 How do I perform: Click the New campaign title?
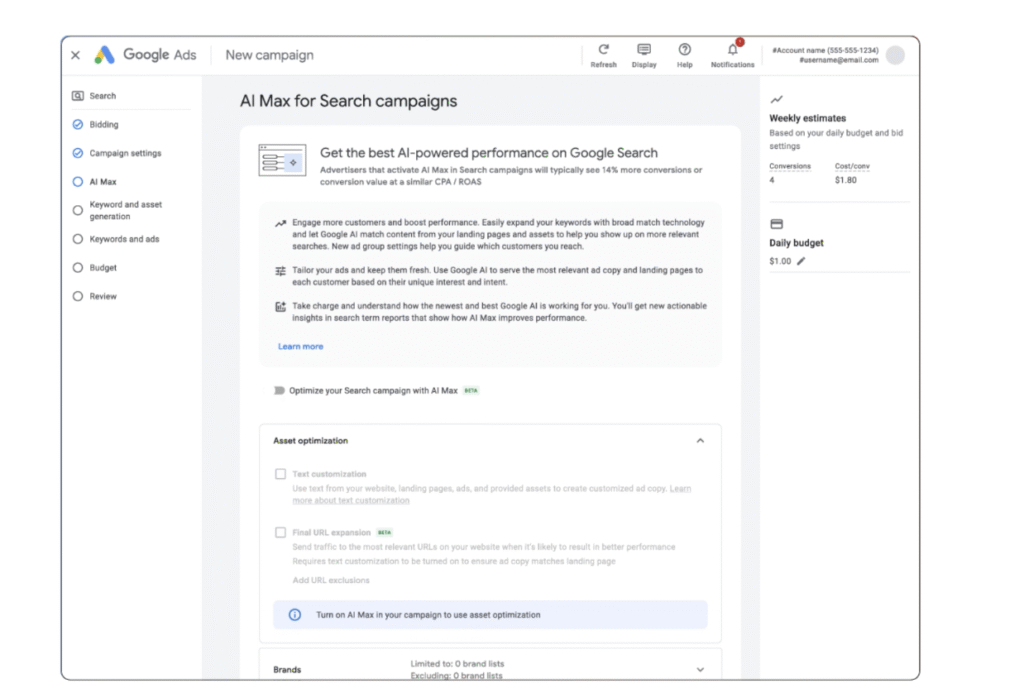point(270,55)
